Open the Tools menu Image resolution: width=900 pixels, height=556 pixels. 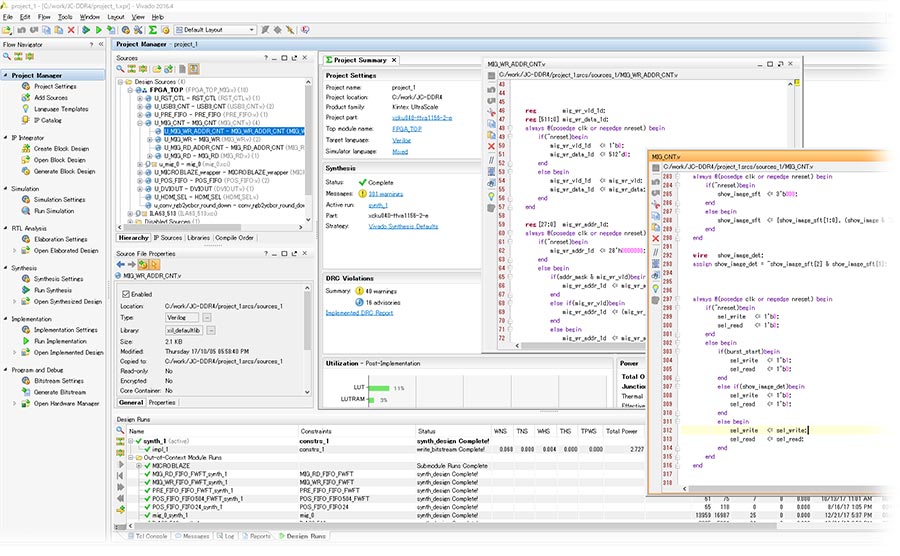65,17
